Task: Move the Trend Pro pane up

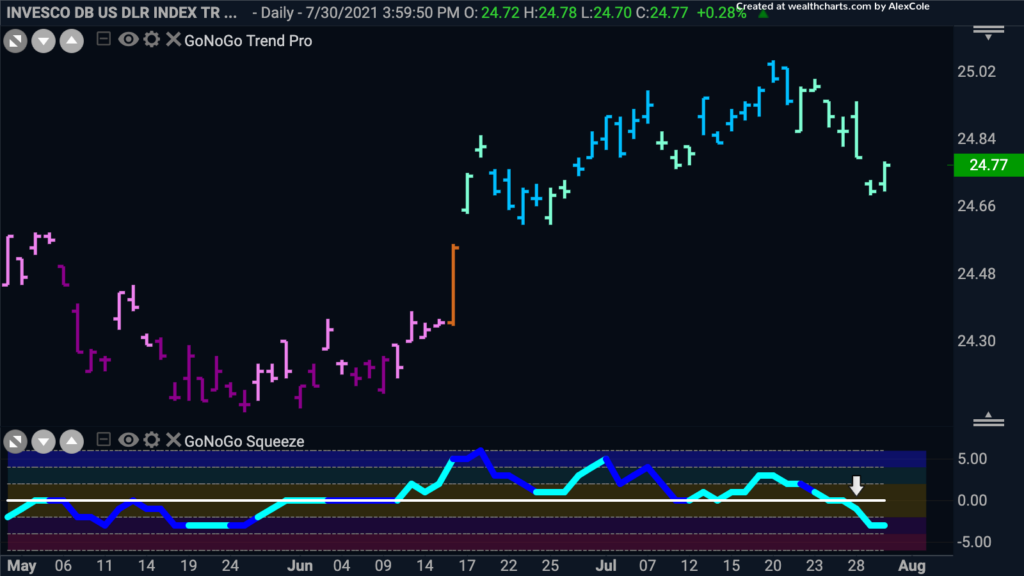Action: tap(71, 42)
